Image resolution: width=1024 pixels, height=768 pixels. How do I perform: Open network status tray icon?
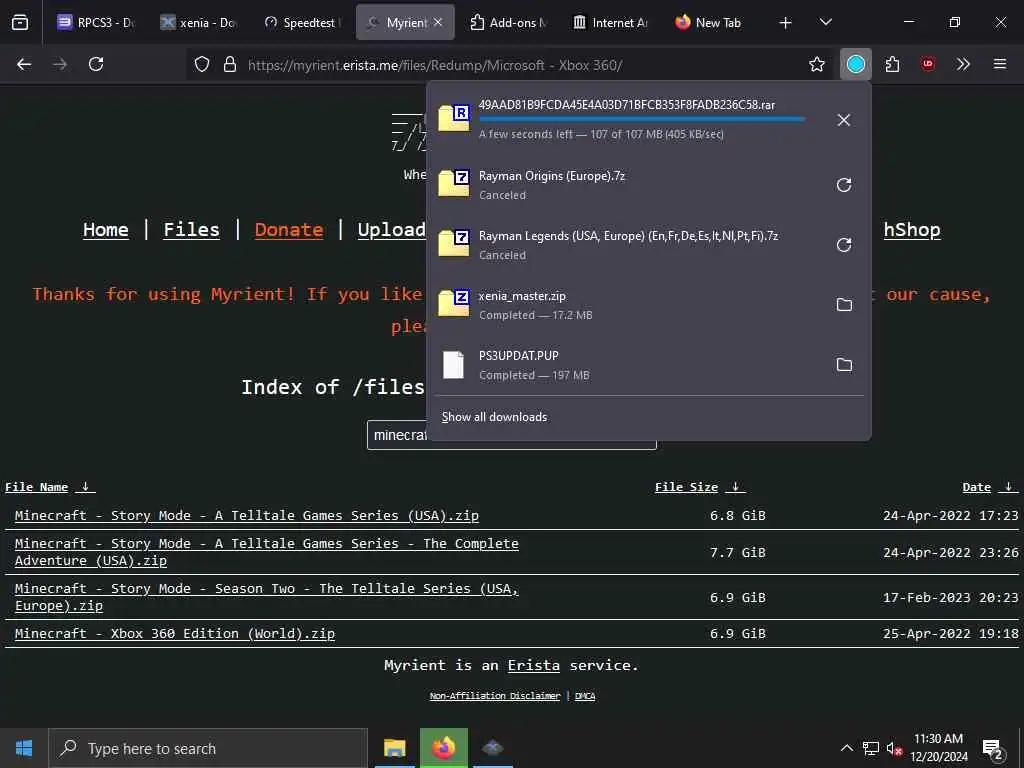click(x=871, y=748)
